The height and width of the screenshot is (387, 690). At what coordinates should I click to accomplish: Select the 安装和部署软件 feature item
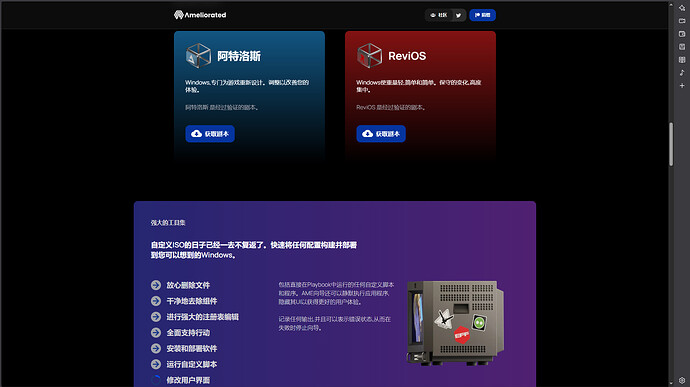click(184, 349)
